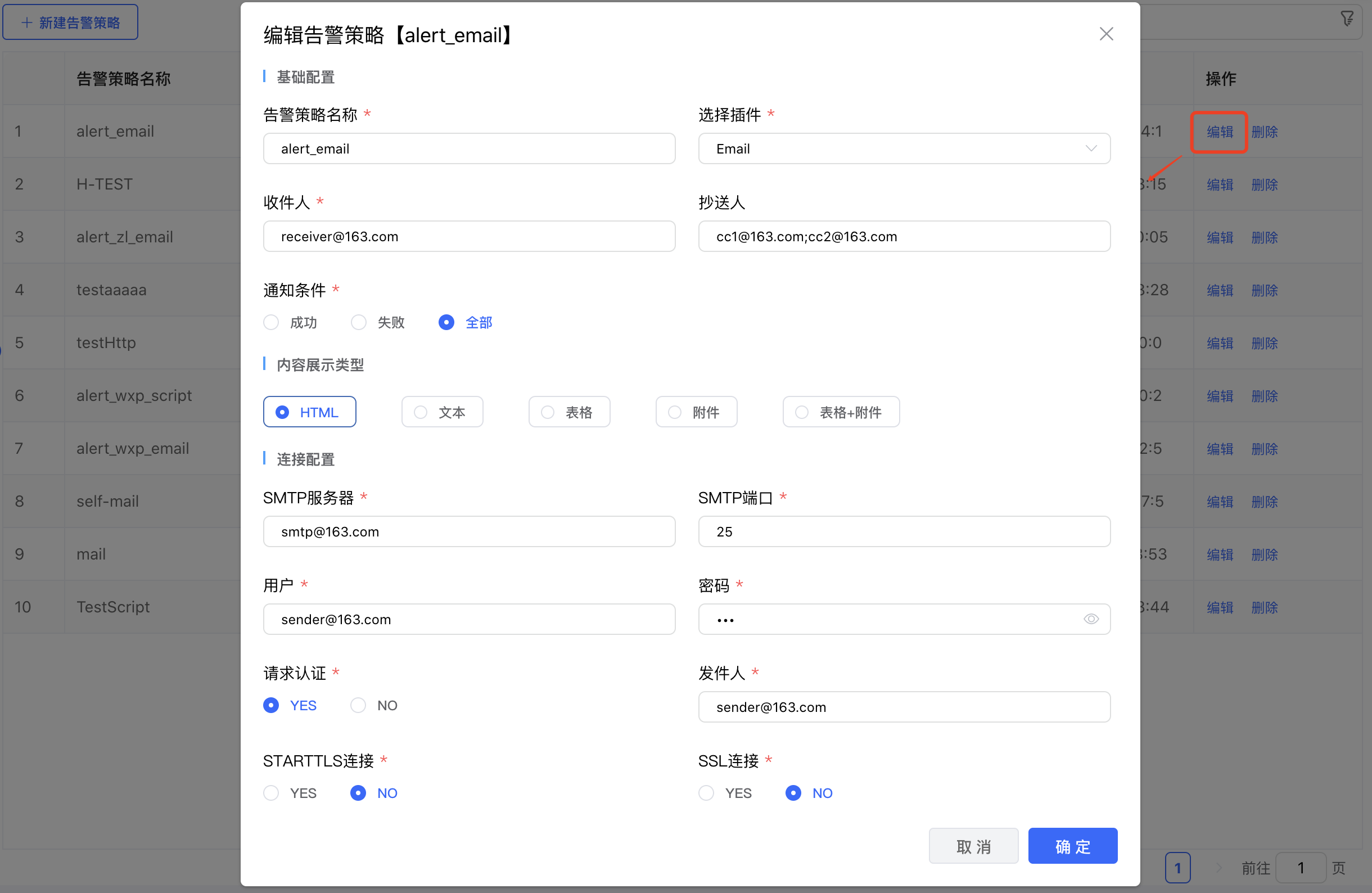
Task: Enable STARTTLS连接 by selecting YES
Action: (272, 793)
